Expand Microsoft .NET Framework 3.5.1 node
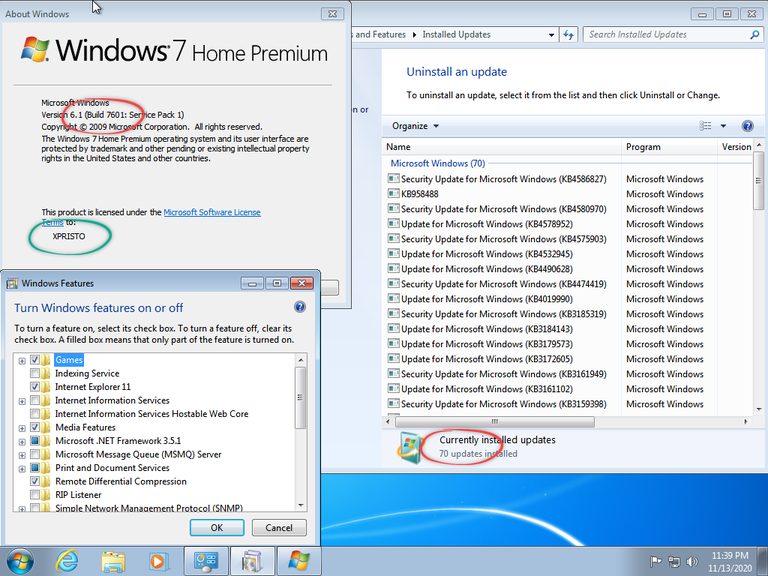Viewport: 768px width, 576px height. click(22, 442)
